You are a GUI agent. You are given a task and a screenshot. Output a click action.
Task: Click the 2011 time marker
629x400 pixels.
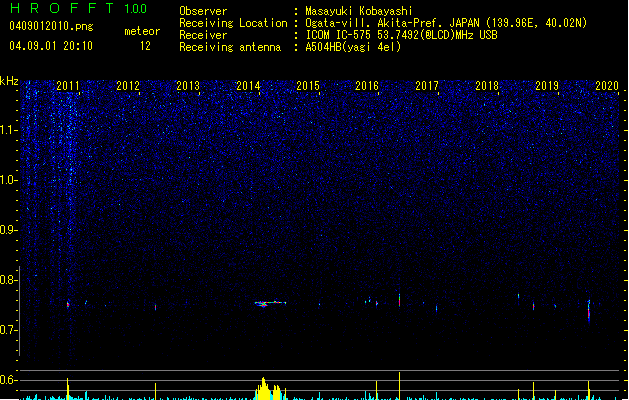coord(68,86)
